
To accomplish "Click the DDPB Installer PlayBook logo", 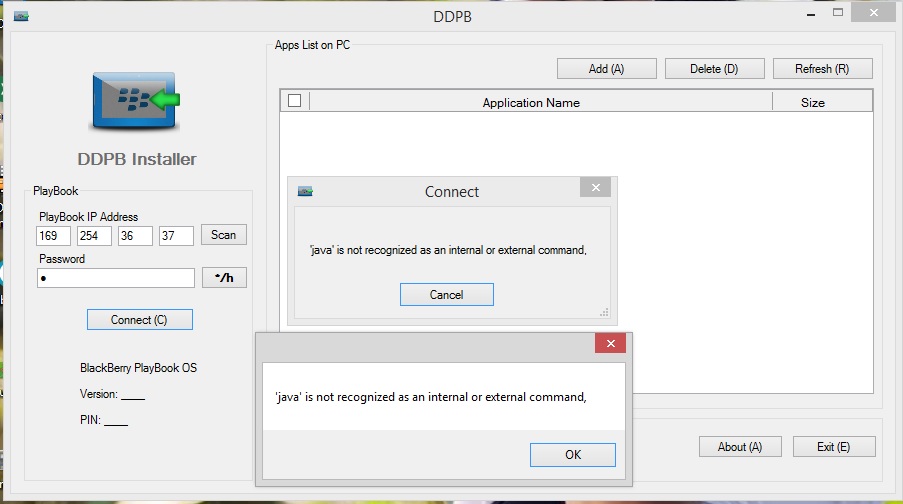I will 133,101.
